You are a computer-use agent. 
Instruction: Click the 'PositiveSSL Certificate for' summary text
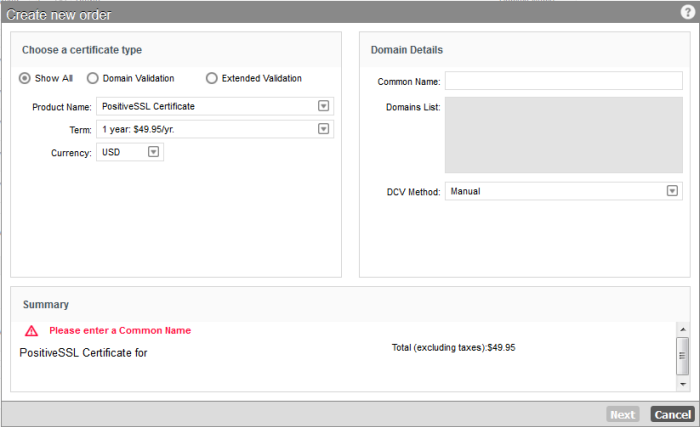tap(83, 353)
